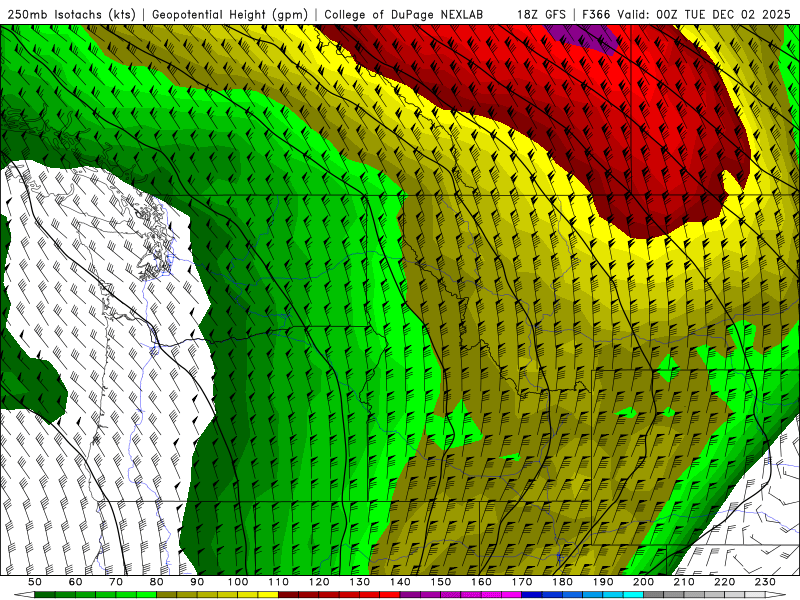Click the '110' label on the color scale

(x=278, y=582)
